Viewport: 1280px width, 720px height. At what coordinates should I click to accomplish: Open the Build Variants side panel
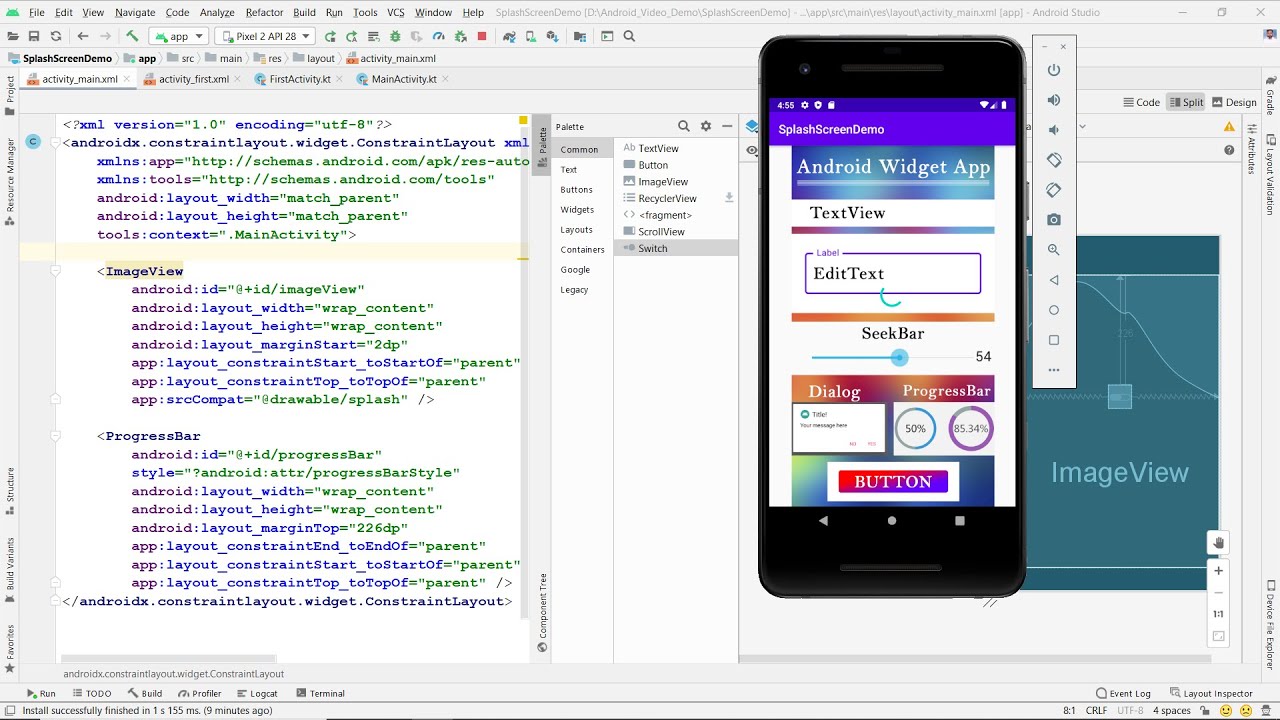point(10,572)
